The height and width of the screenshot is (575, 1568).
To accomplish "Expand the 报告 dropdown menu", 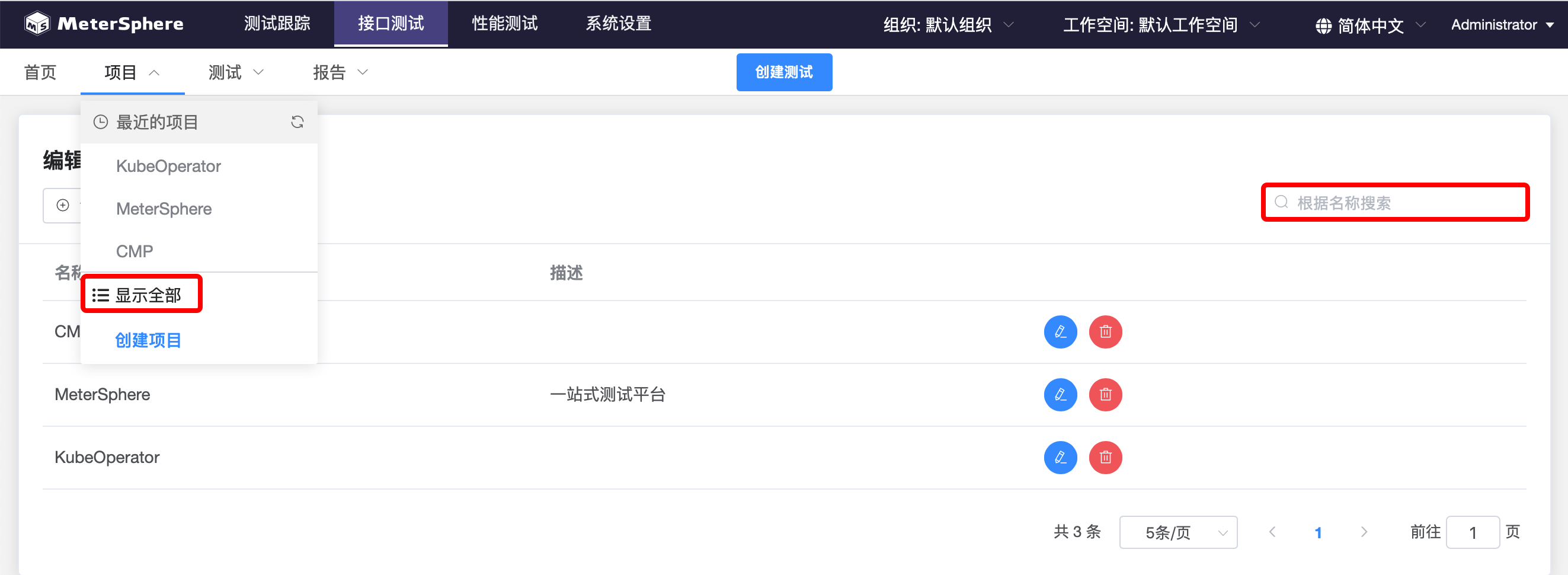I will (340, 72).
